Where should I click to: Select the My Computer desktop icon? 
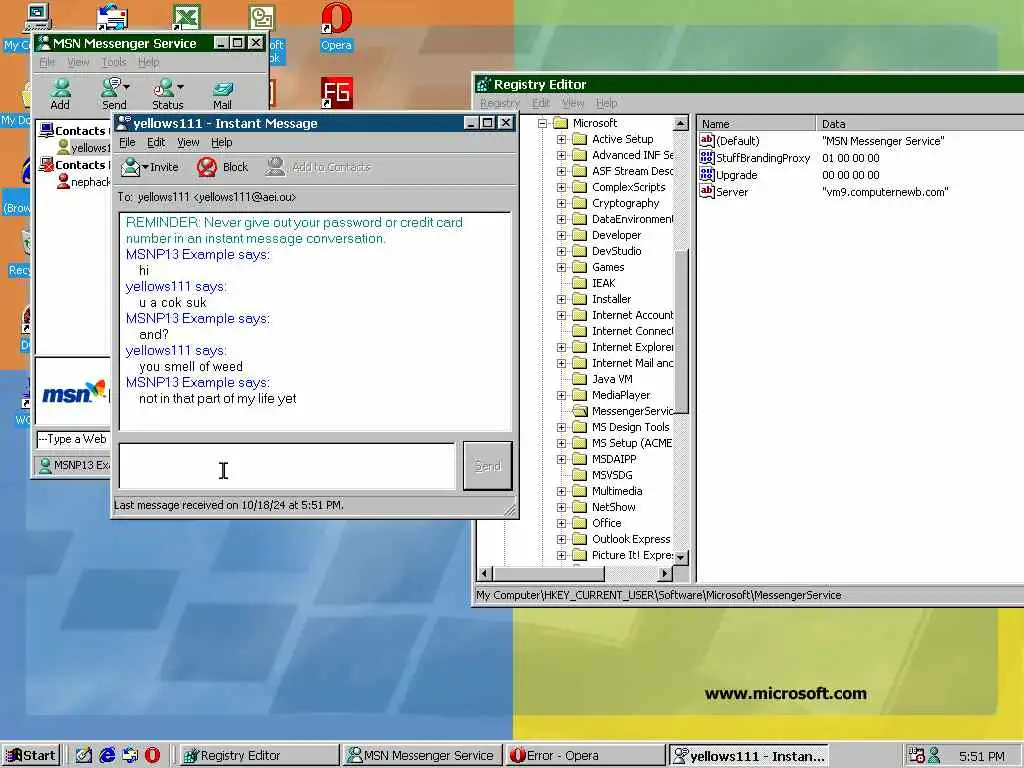pos(38,17)
